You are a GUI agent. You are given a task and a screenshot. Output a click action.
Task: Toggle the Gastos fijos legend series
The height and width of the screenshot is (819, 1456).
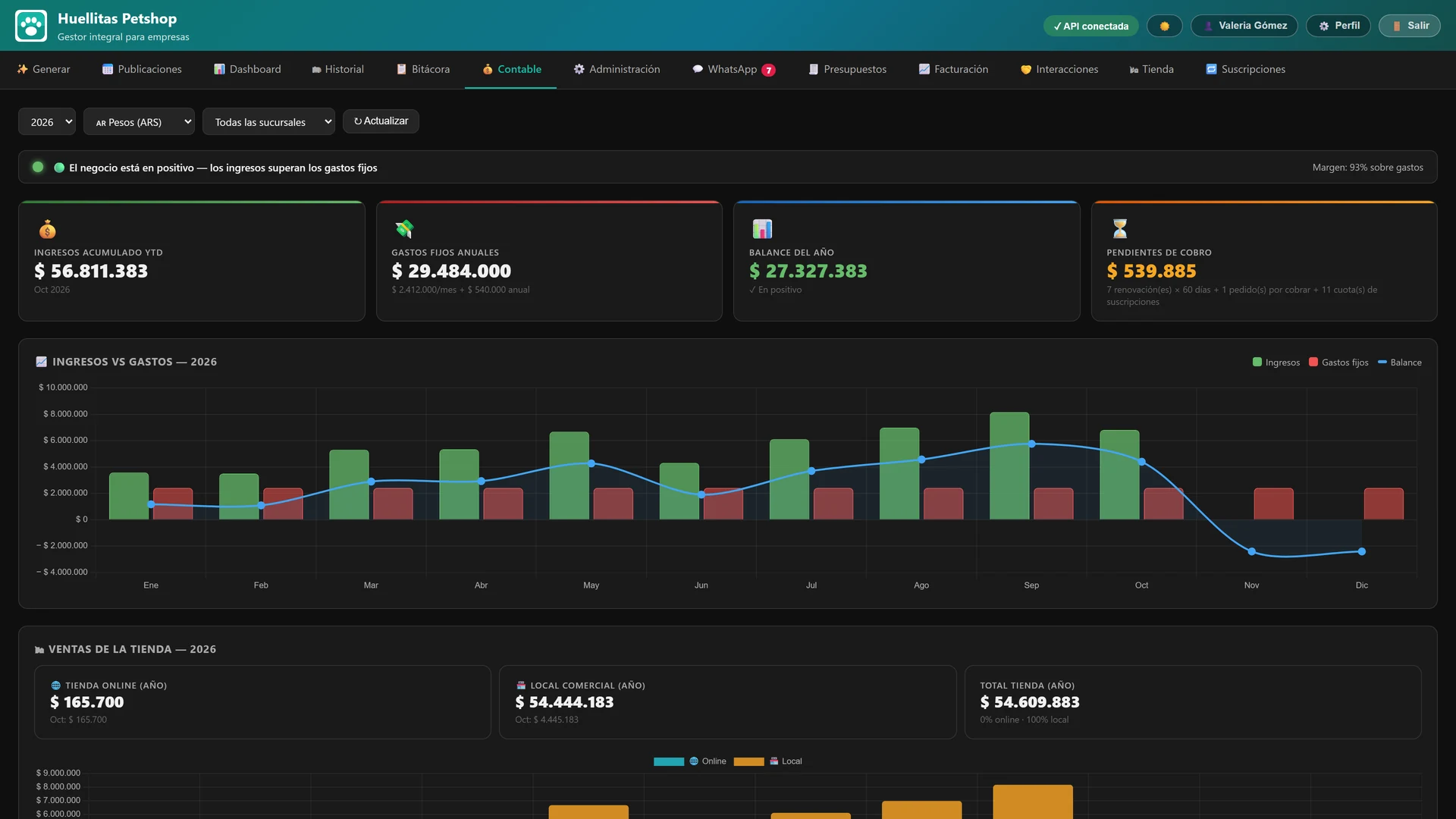1338,362
